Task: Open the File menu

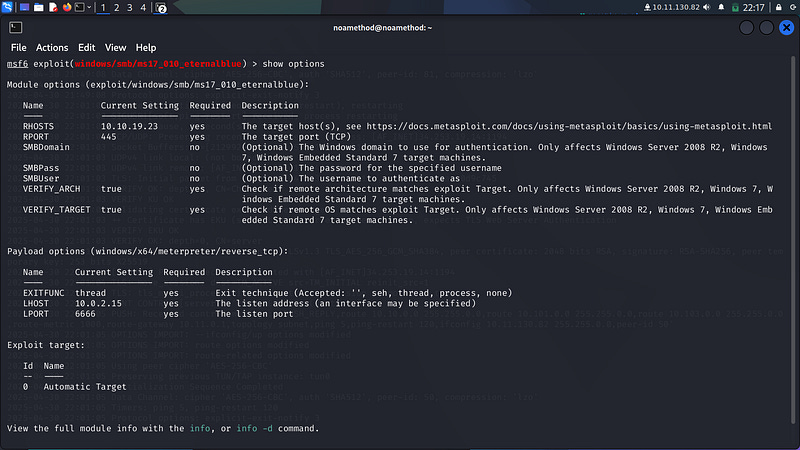Action: tap(18, 47)
